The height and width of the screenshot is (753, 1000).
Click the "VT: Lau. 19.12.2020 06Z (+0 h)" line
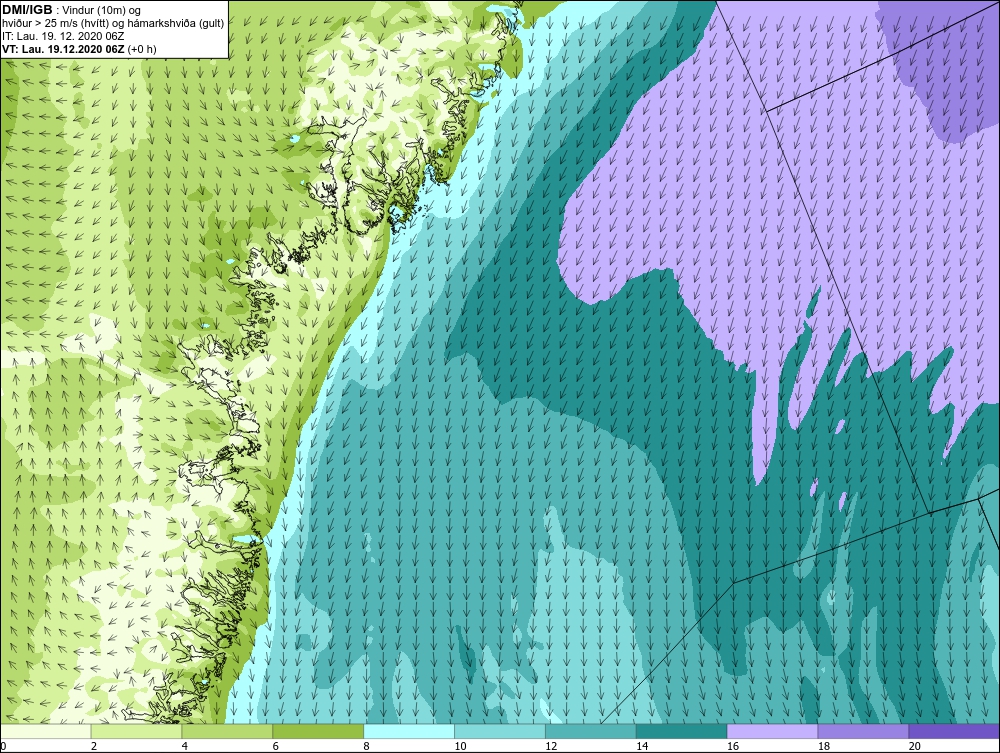(79, 49)
